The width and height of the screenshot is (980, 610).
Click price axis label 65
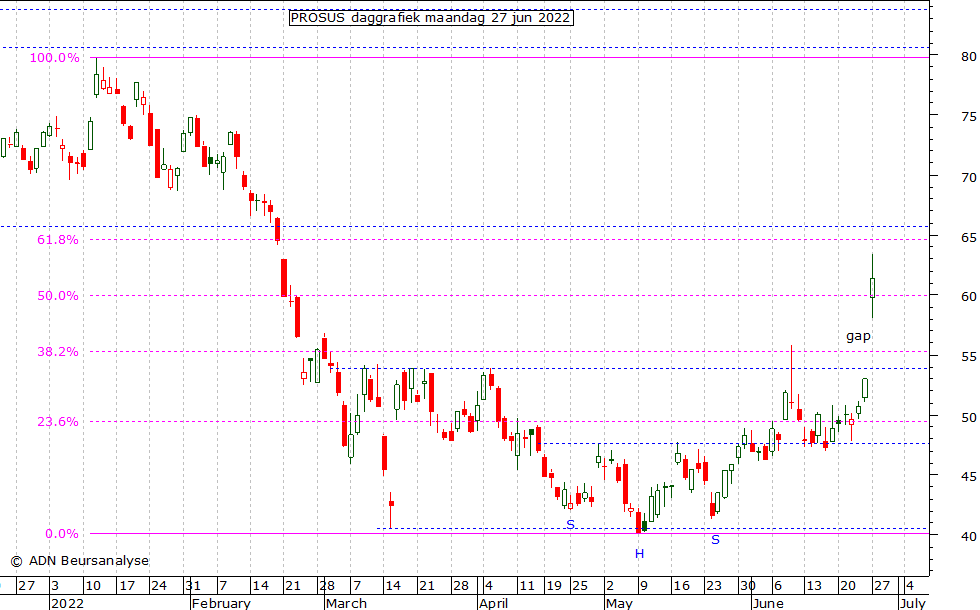point(969,238)
